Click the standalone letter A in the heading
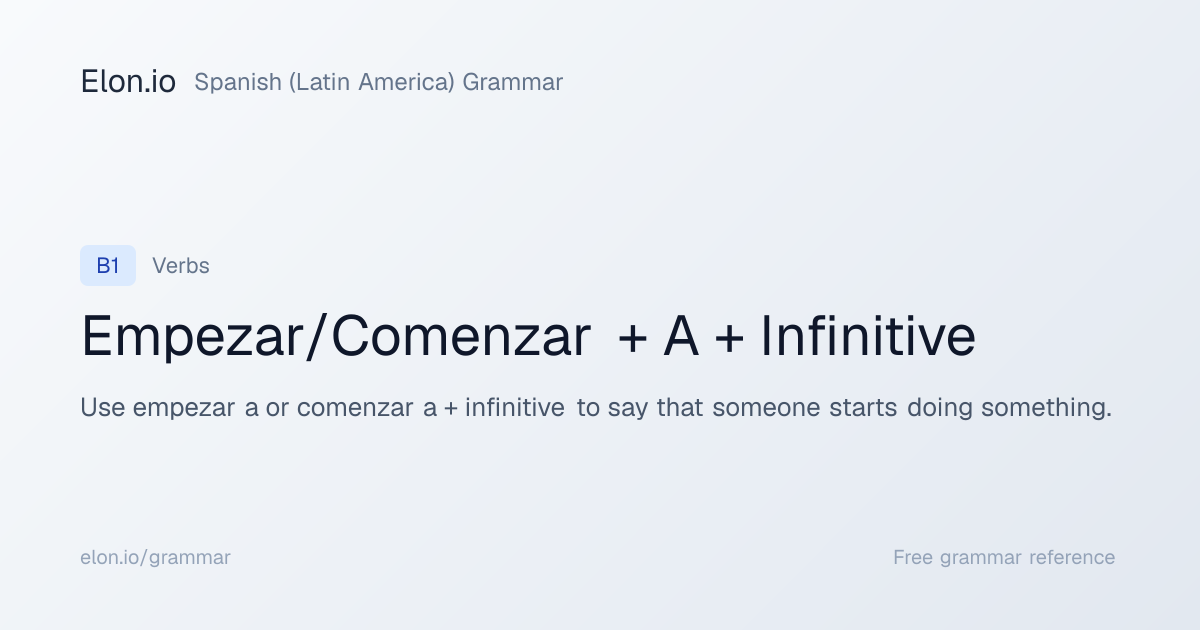 [681, 338]
